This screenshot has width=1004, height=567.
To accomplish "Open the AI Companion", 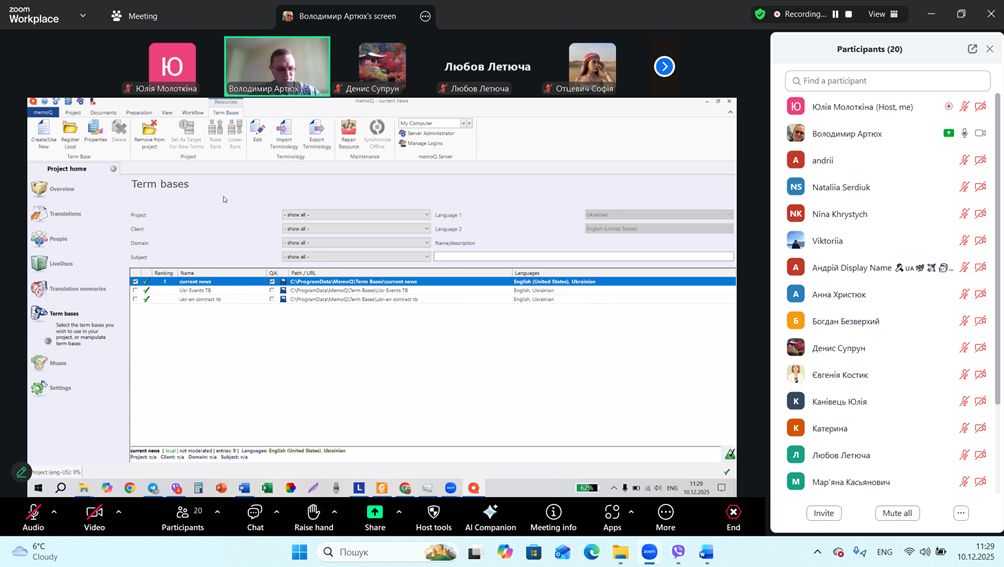I will [x=490, y=512].
